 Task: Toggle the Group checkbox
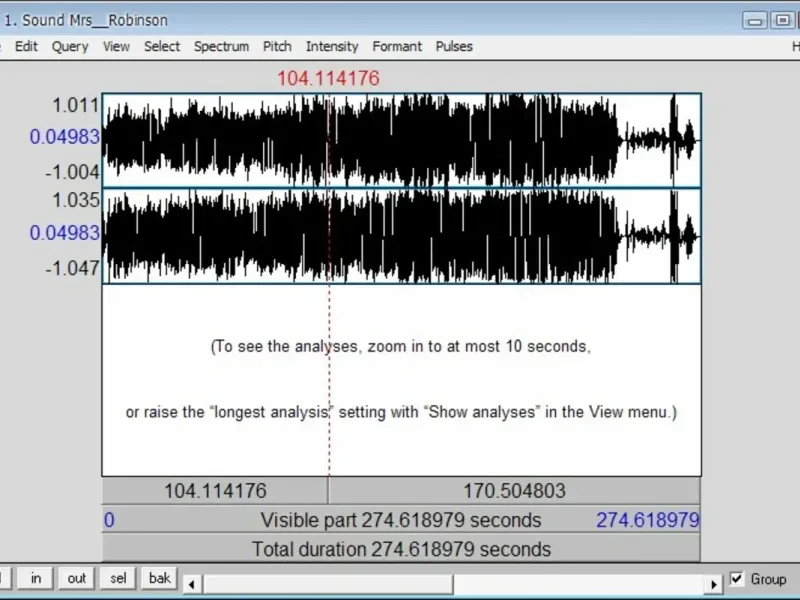(736, 579)
